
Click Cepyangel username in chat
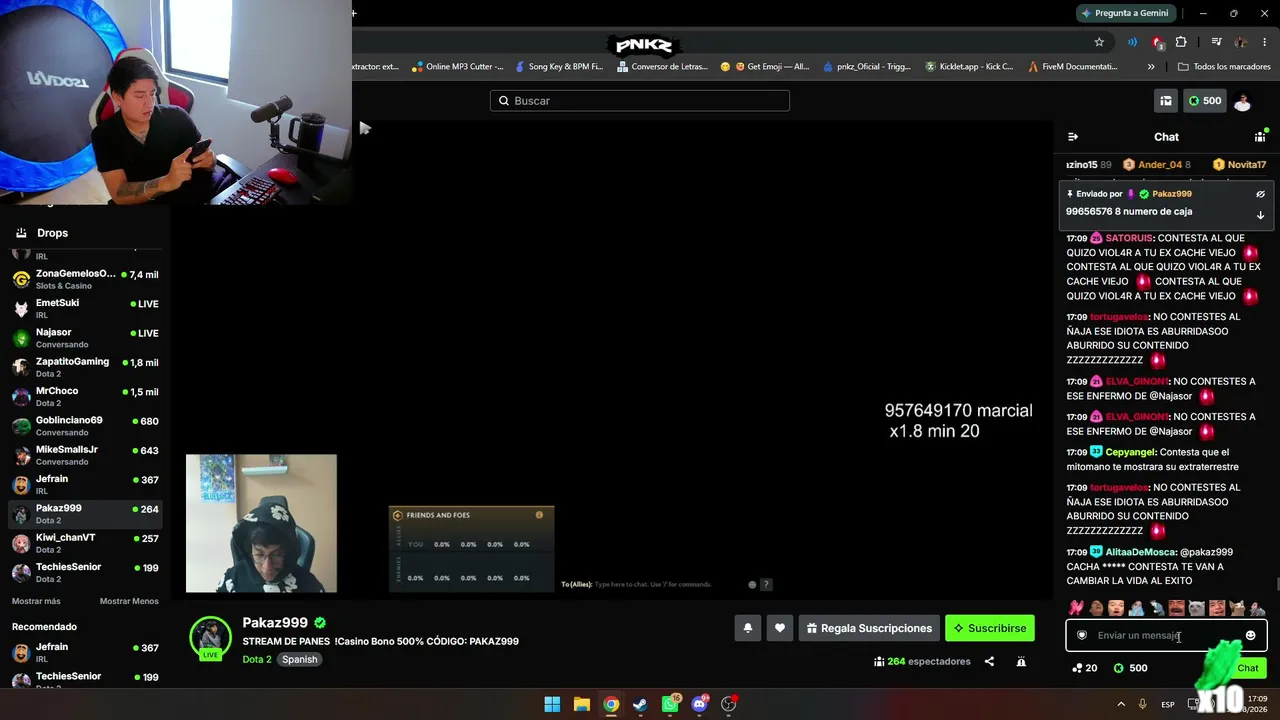[1130, 452]
